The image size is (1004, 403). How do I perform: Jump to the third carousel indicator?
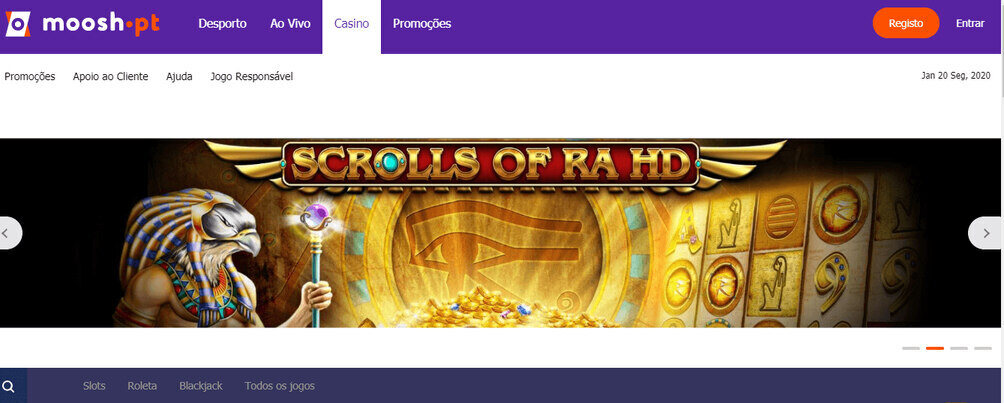(959, 349)
